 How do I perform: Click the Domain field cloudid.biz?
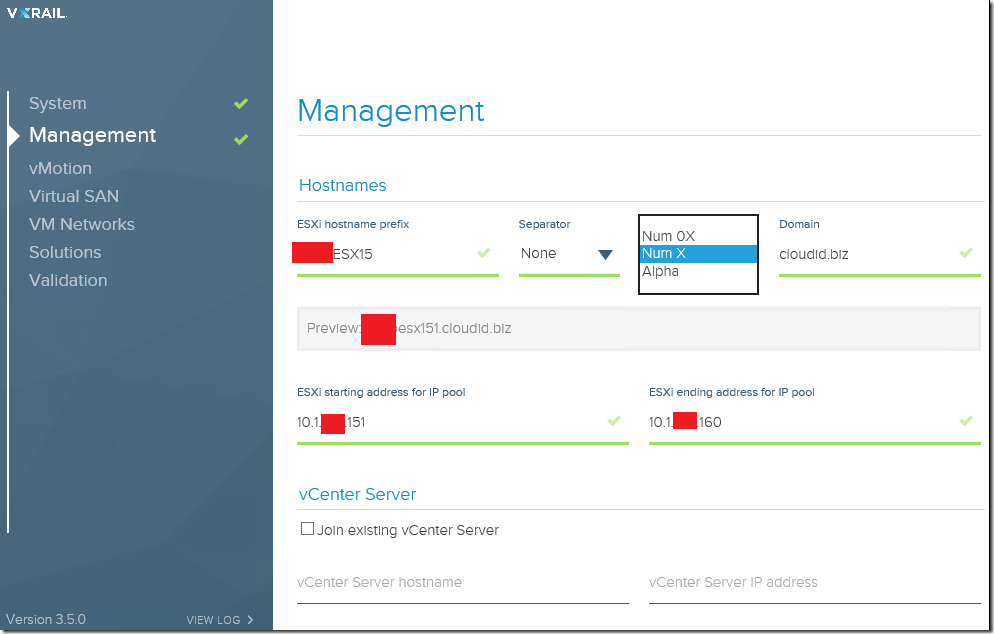879,254
